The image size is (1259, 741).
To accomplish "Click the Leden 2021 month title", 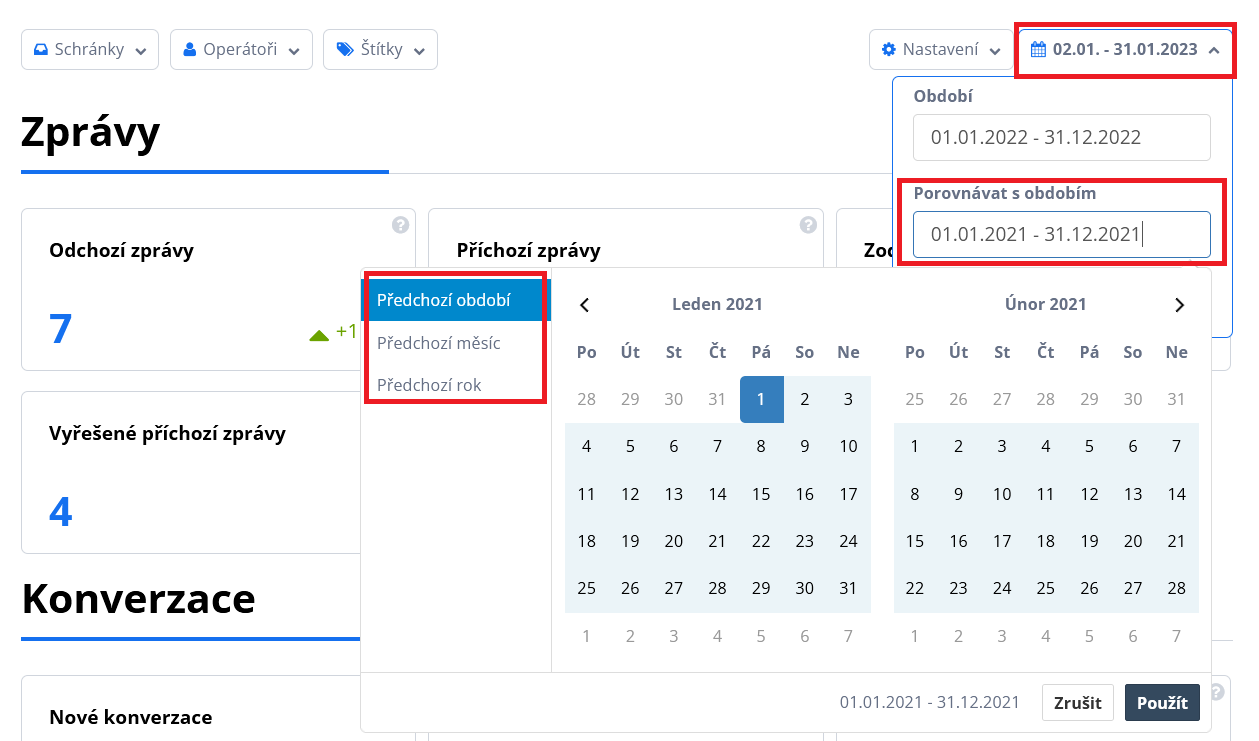I will click(x=717, y=304).
